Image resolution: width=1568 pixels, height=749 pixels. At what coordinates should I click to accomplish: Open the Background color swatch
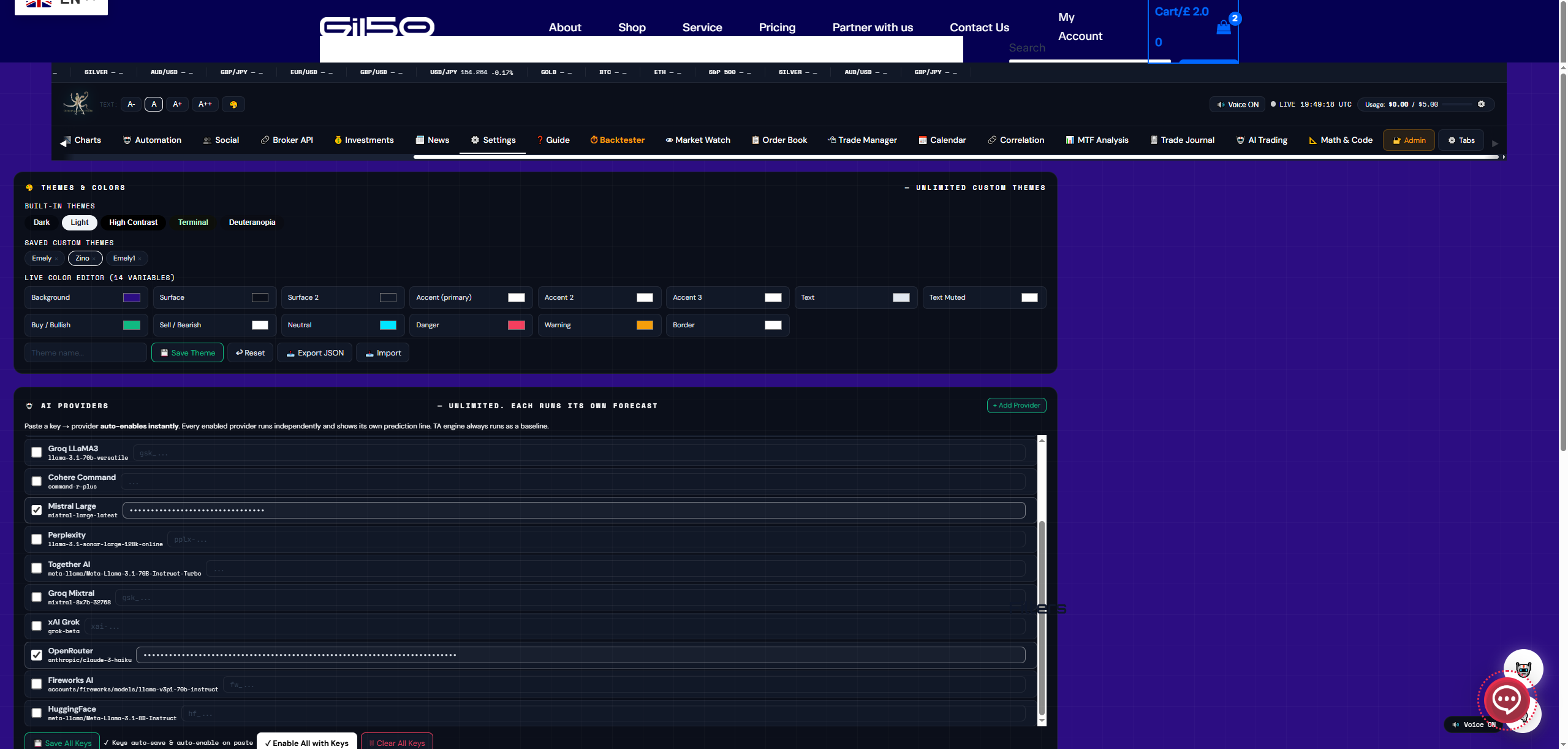[132, 298]
